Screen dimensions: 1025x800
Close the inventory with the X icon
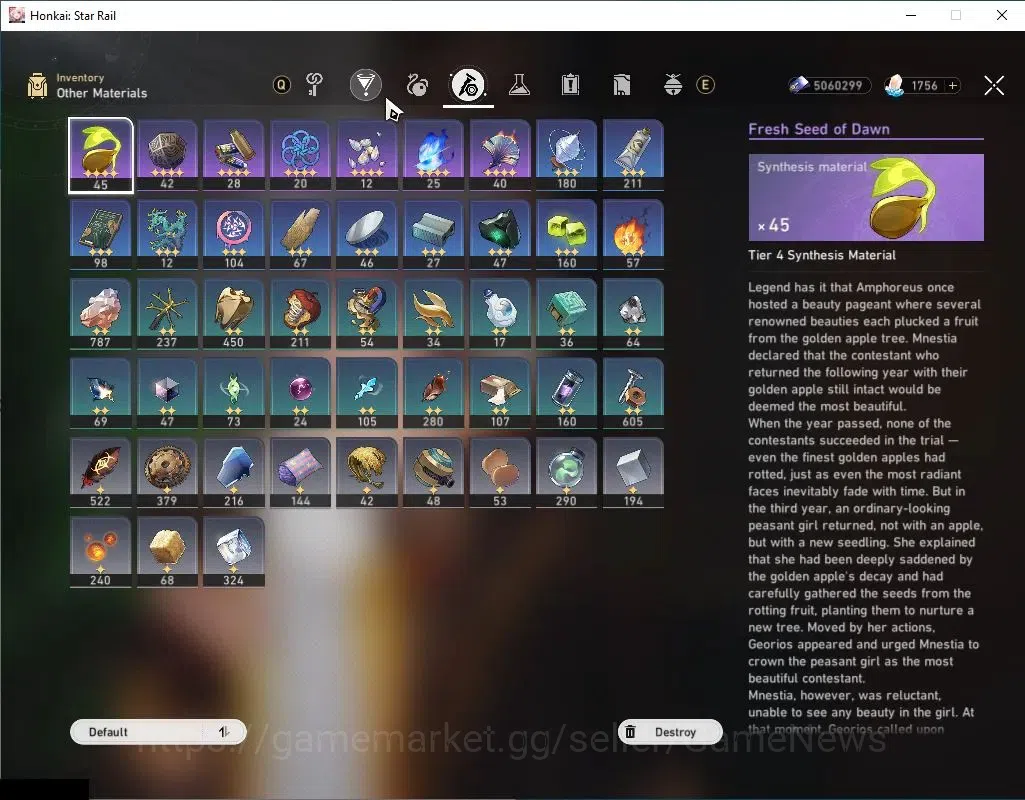[994, 85]
